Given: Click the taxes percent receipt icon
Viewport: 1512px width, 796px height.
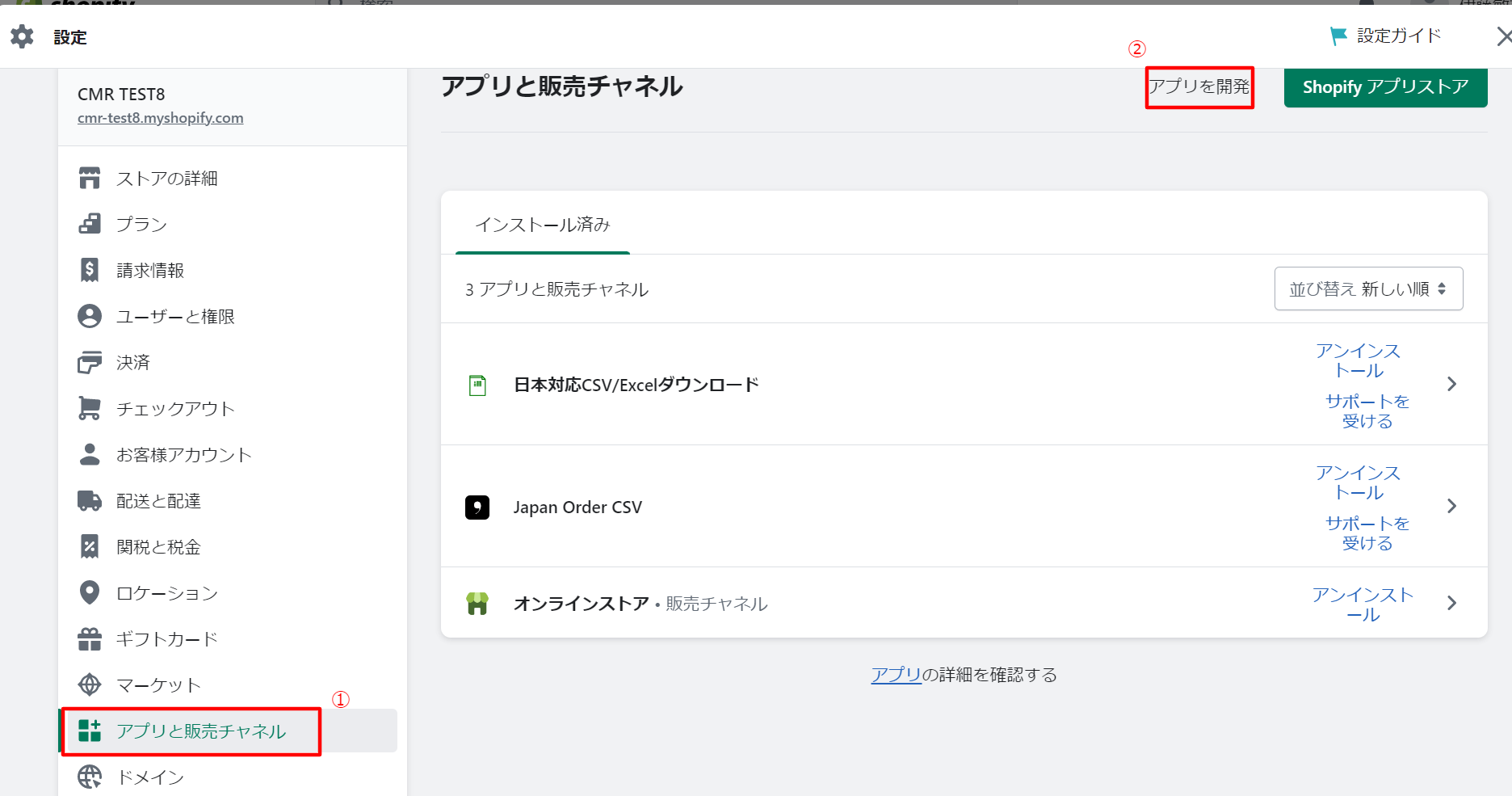Looking at the screenshot, I should (x=90, y=546).
